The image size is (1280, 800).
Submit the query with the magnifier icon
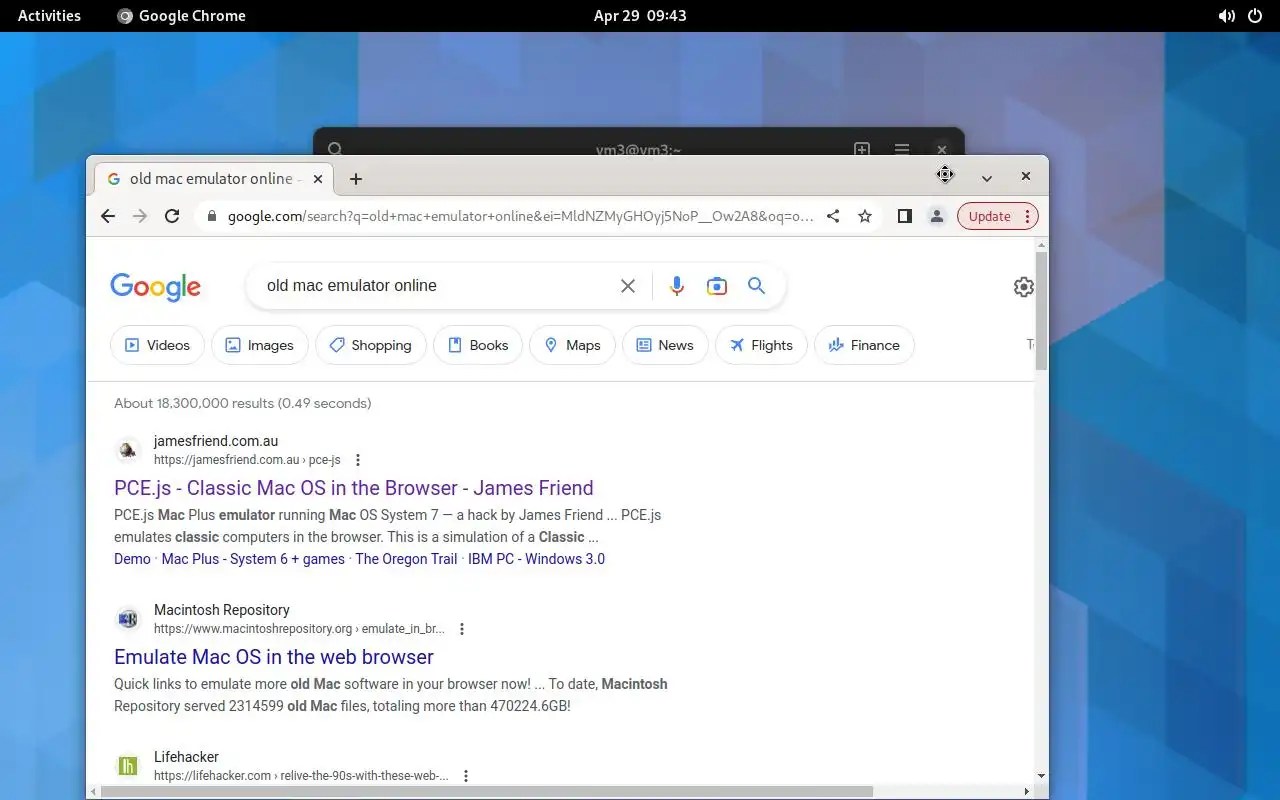tap(757, 286)
